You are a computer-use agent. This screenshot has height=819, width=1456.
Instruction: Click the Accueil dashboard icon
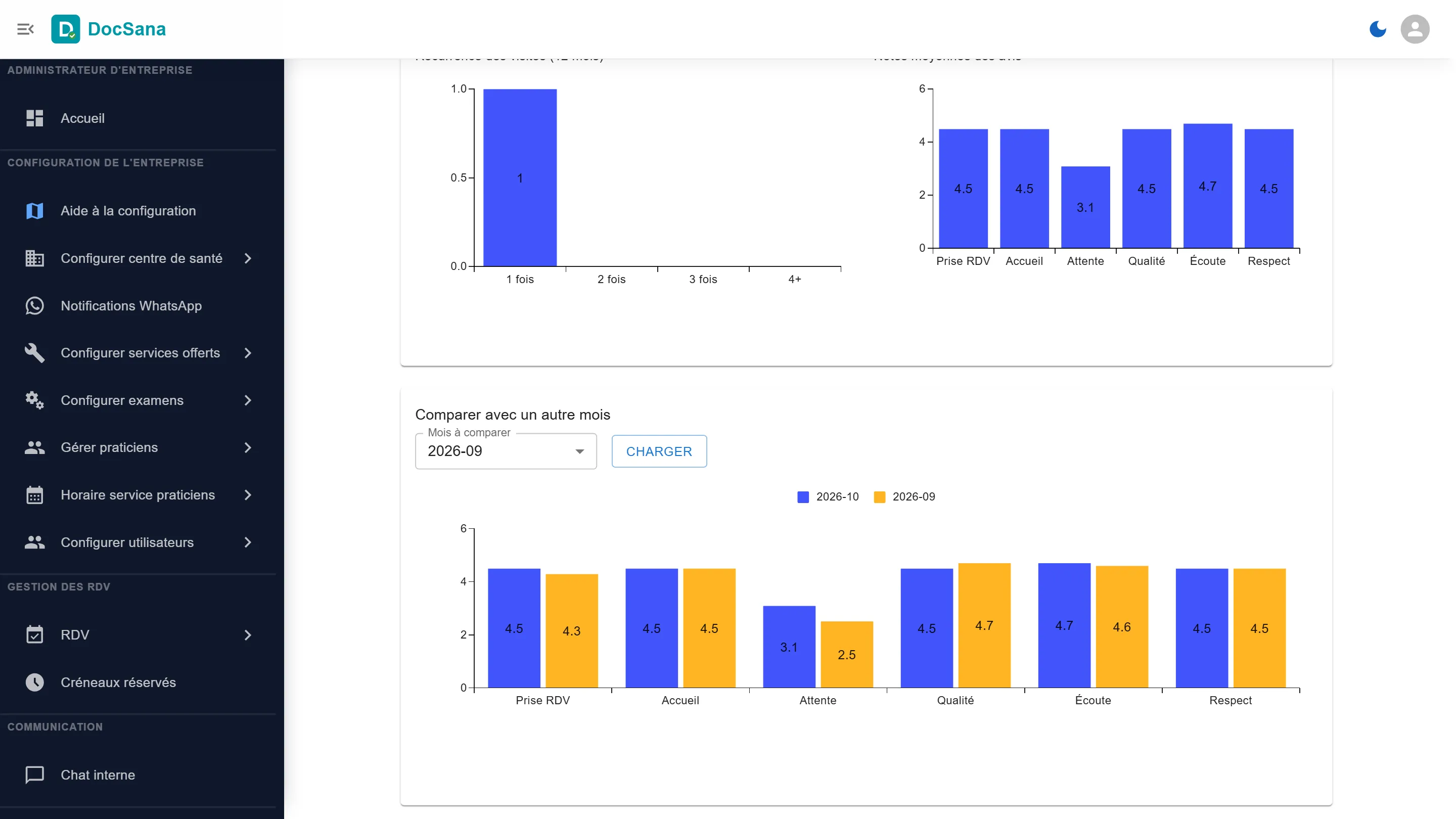pyautogui.click(x=34, y=118)
